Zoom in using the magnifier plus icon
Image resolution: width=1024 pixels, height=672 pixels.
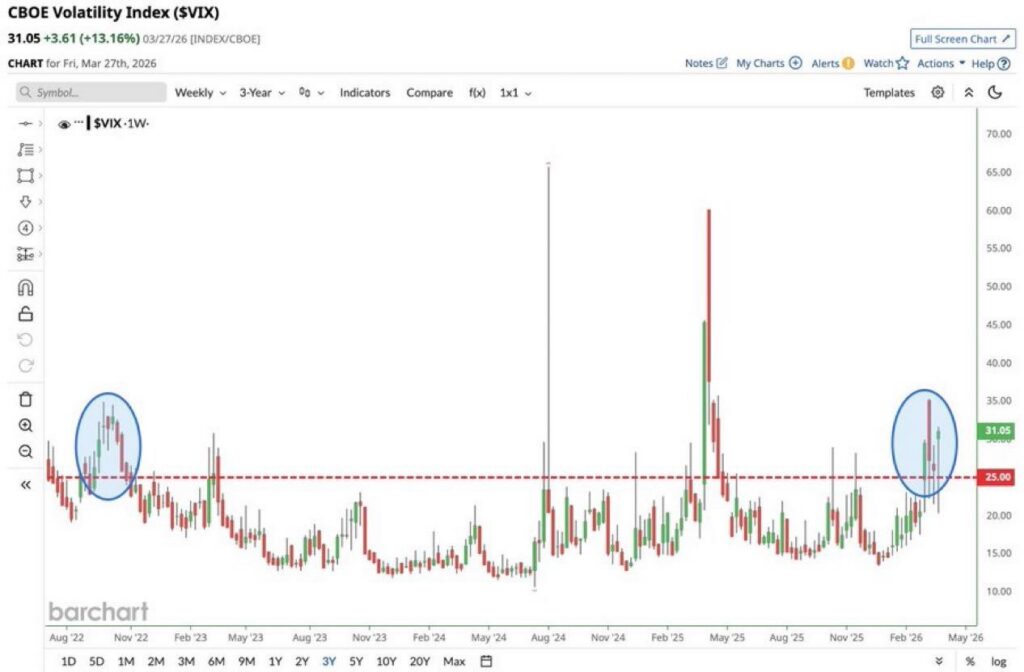point(26,425)
